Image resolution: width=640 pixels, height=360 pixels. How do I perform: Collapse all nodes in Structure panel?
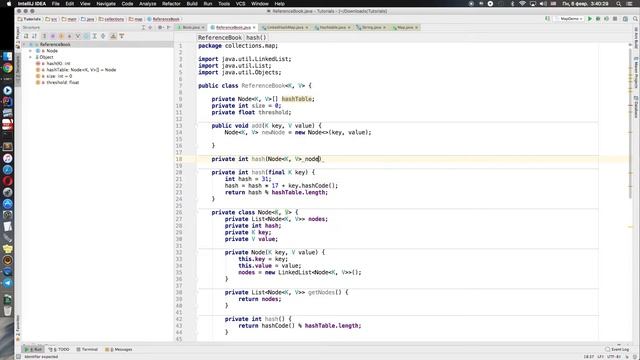click(x=103, y=36)
